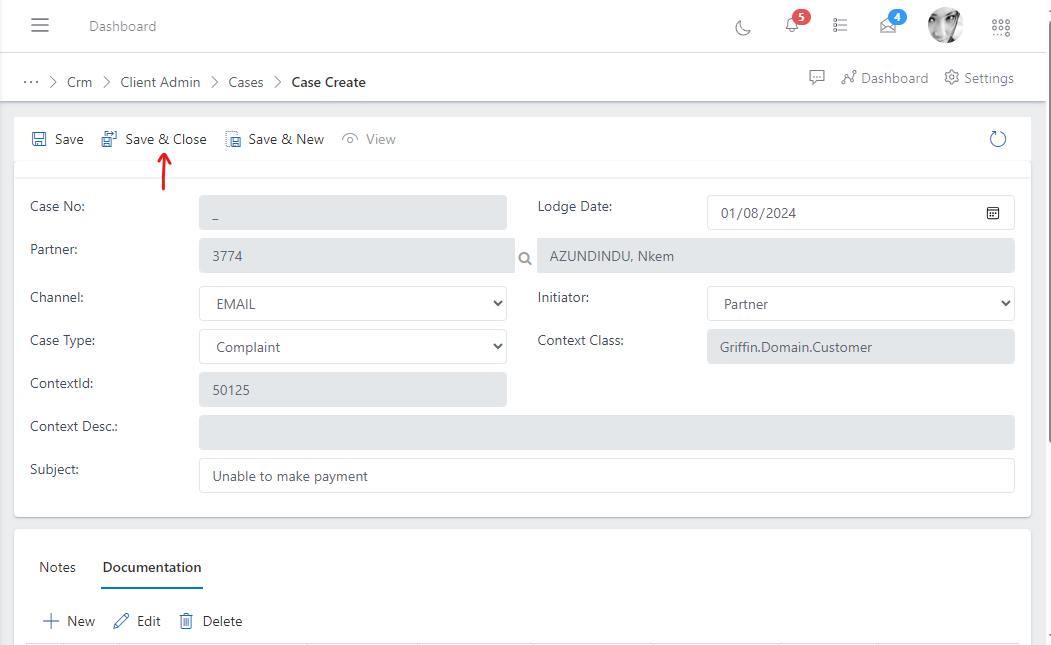Navigate to Cases via the breadcrumb
Viewport: 1051px width, 645px height.
[x=246, y=82]
